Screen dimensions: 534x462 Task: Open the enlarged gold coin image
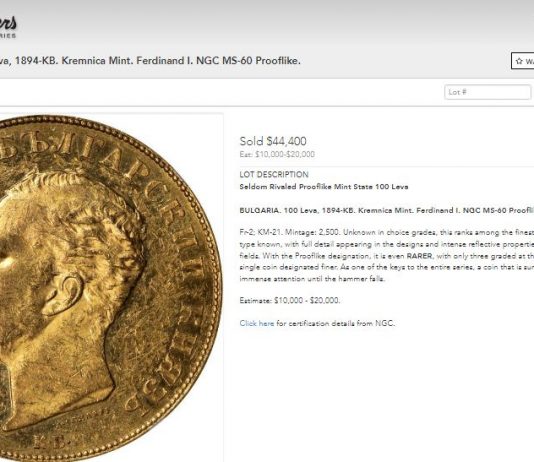click(110, 288)
